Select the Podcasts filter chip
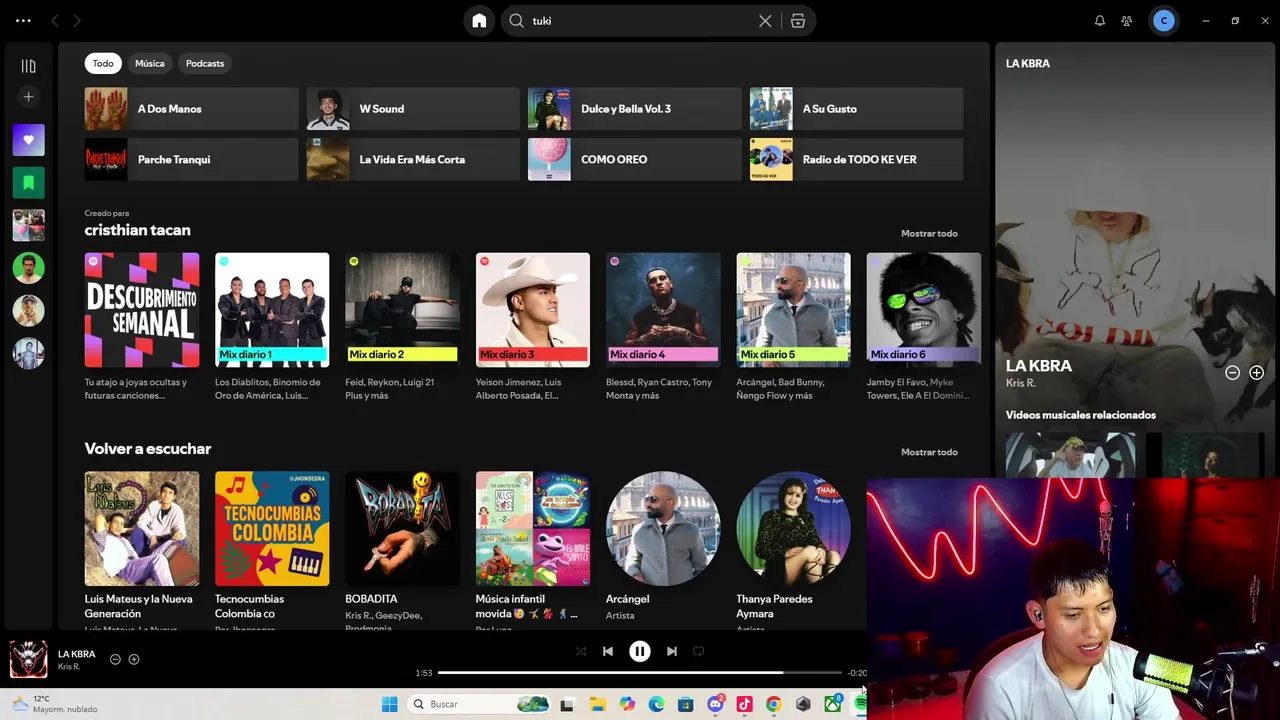Image resolution: width=1280 pixels, height=720 pixels. [x=205, y=63]
